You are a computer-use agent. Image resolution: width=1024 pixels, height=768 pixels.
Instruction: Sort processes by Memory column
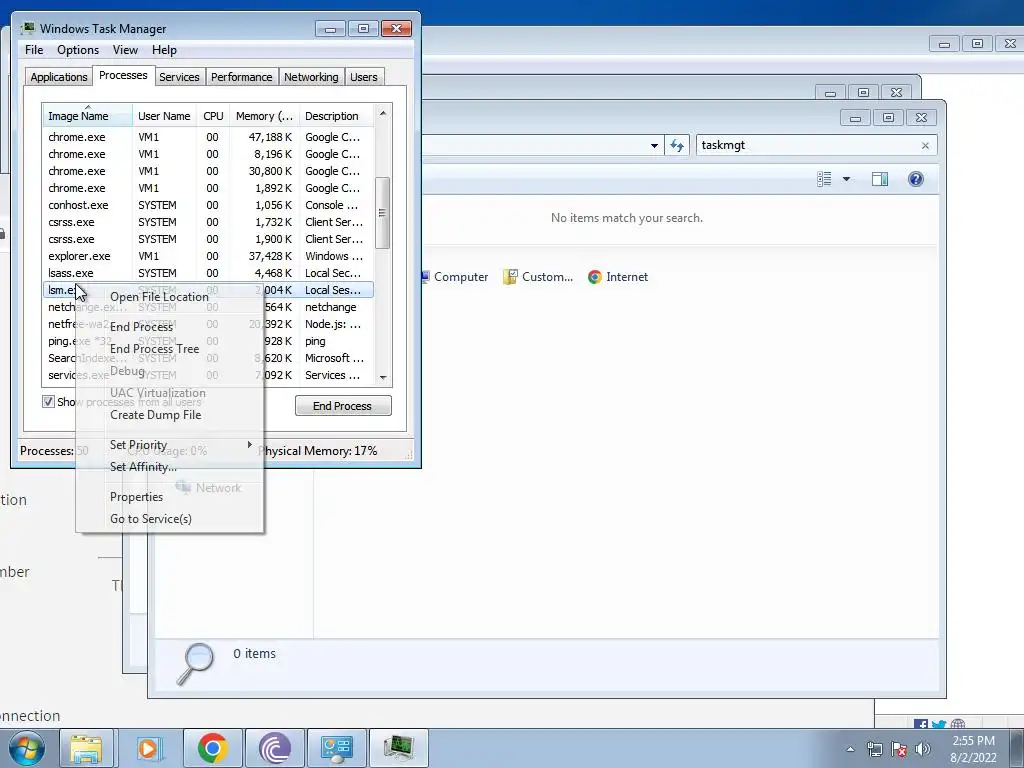click(x=264, y=116)
